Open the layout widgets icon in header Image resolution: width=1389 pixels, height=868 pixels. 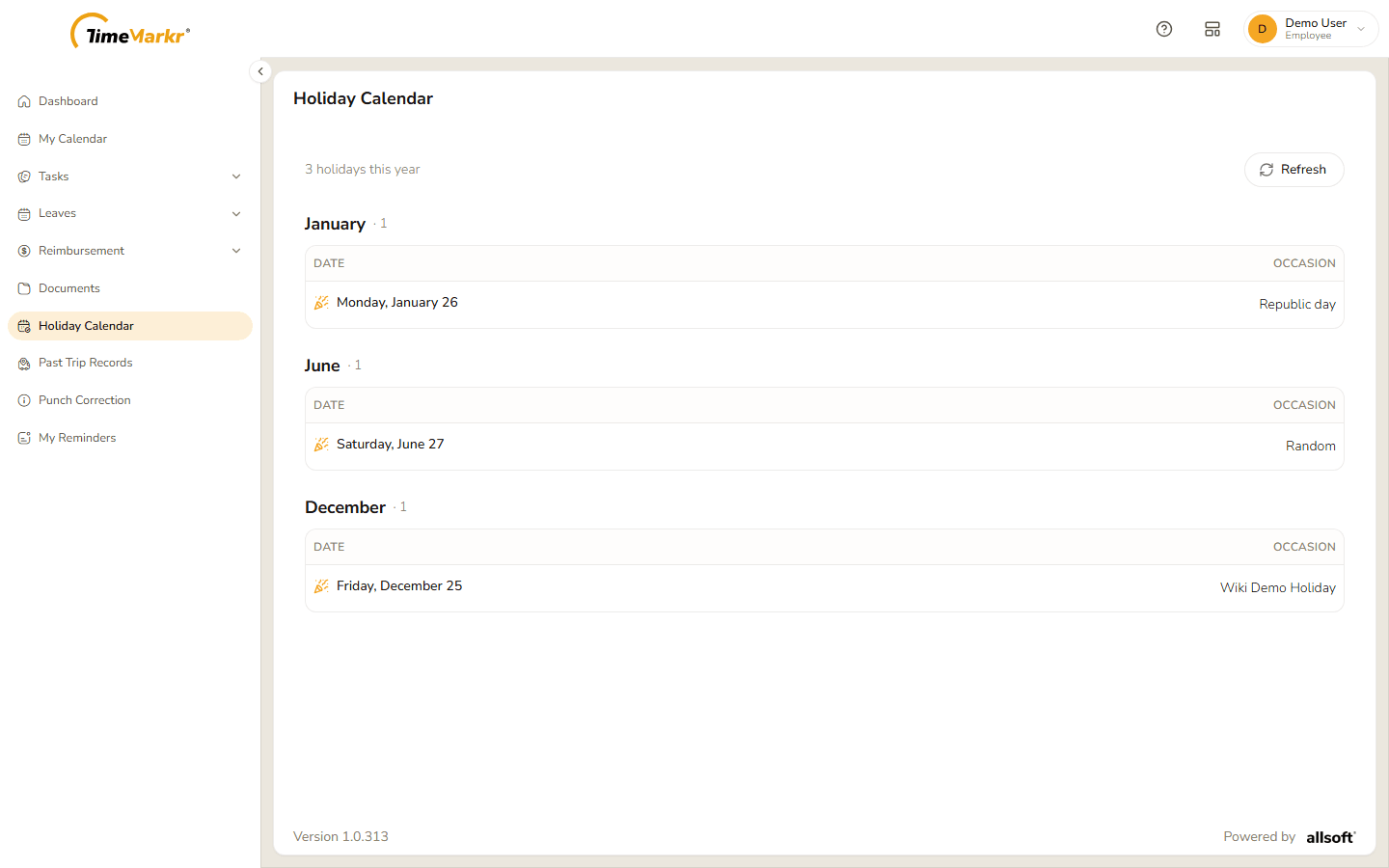1212,29
